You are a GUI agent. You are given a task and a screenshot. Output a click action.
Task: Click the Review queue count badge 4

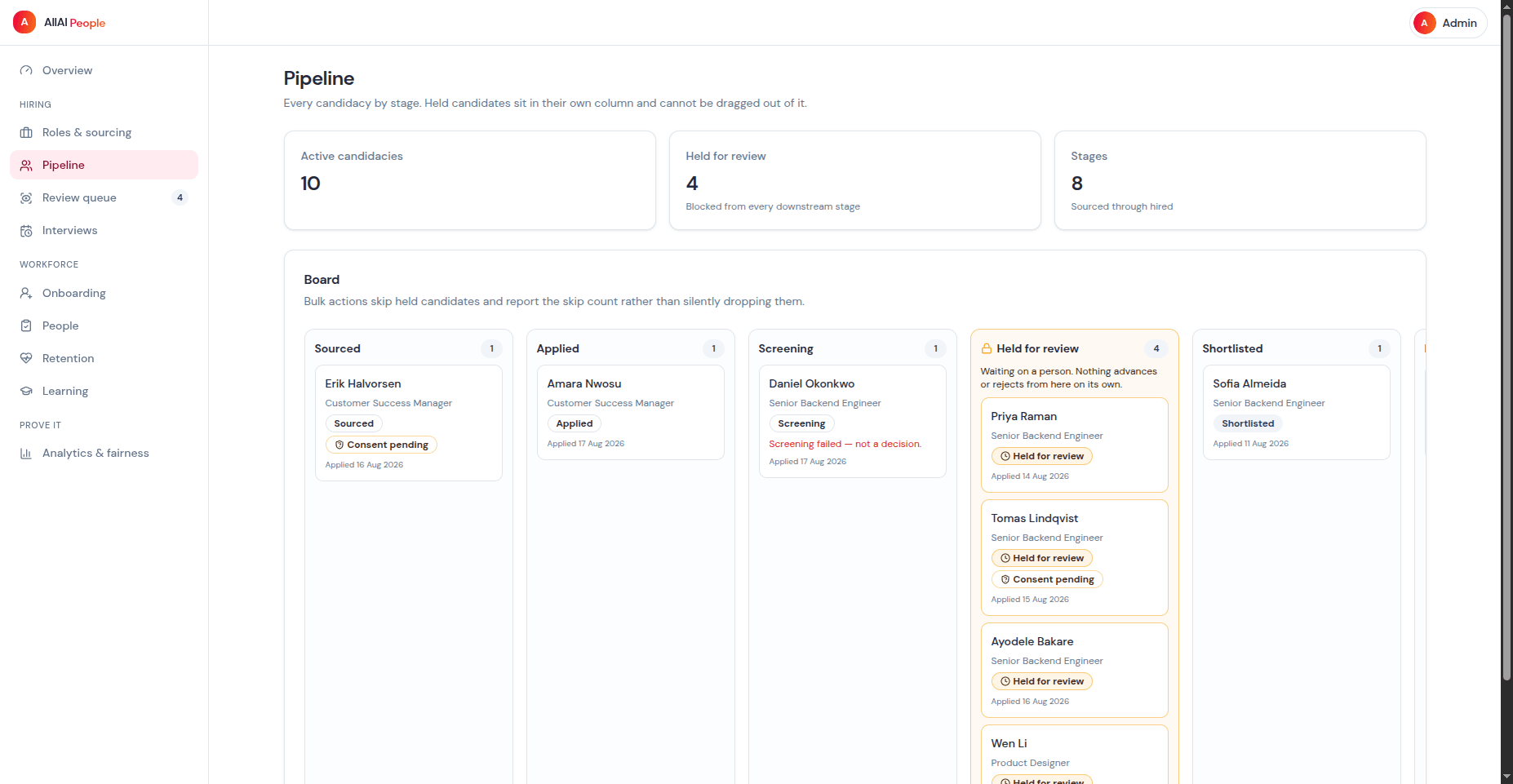180,197
